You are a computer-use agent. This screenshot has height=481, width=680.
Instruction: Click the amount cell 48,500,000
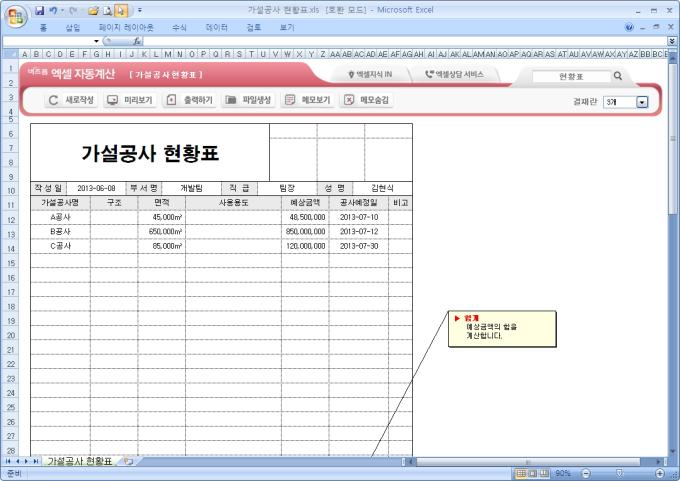point(305,217)
